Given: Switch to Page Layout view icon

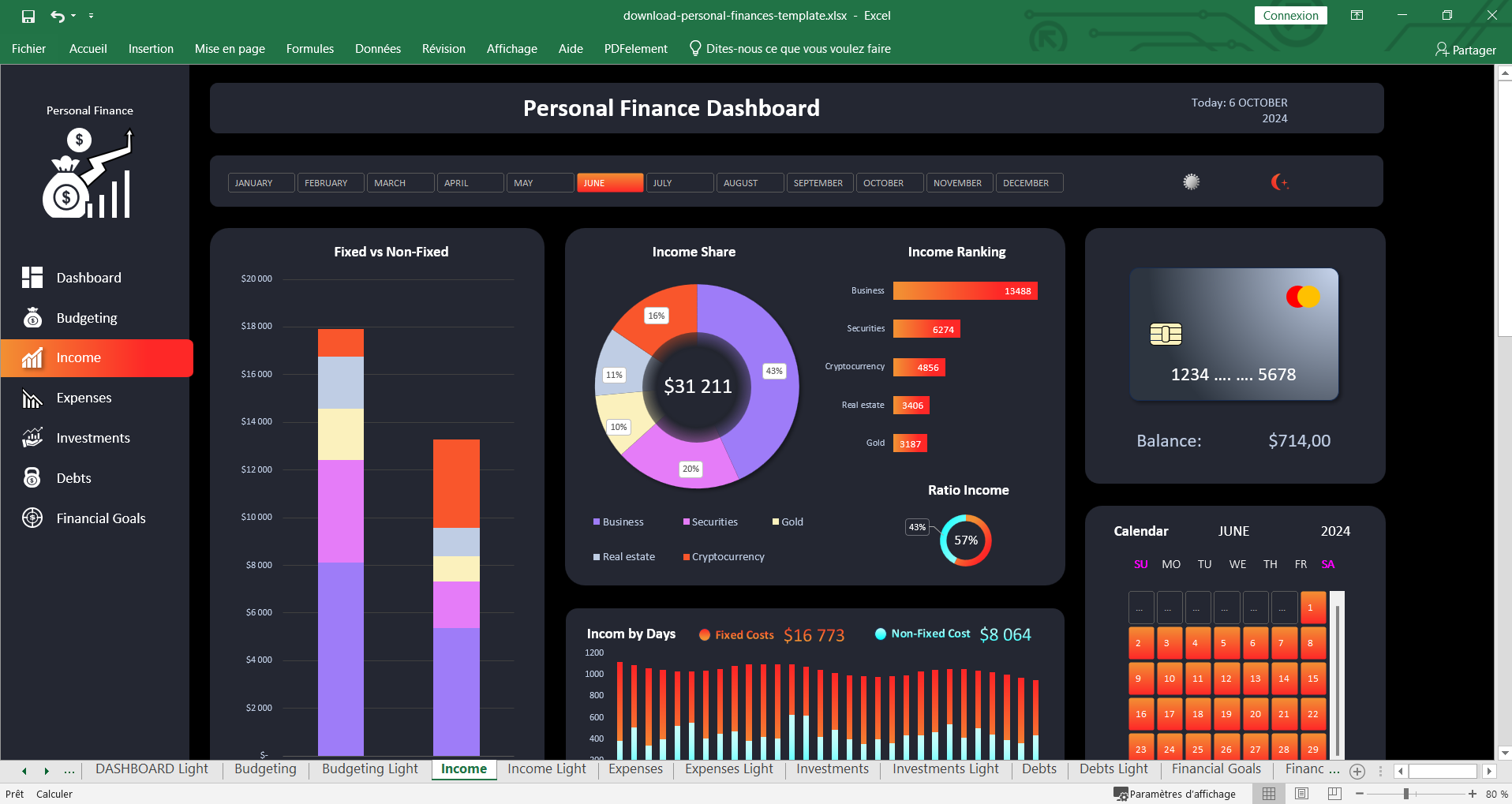Looking at the screenshot, I should click(1301, 794).
